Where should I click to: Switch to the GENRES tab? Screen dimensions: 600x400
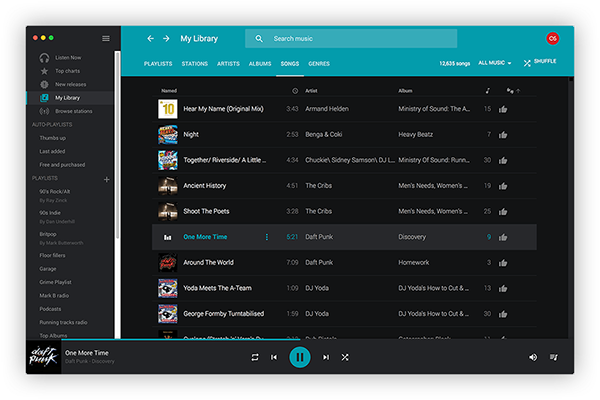pos(319,64)
